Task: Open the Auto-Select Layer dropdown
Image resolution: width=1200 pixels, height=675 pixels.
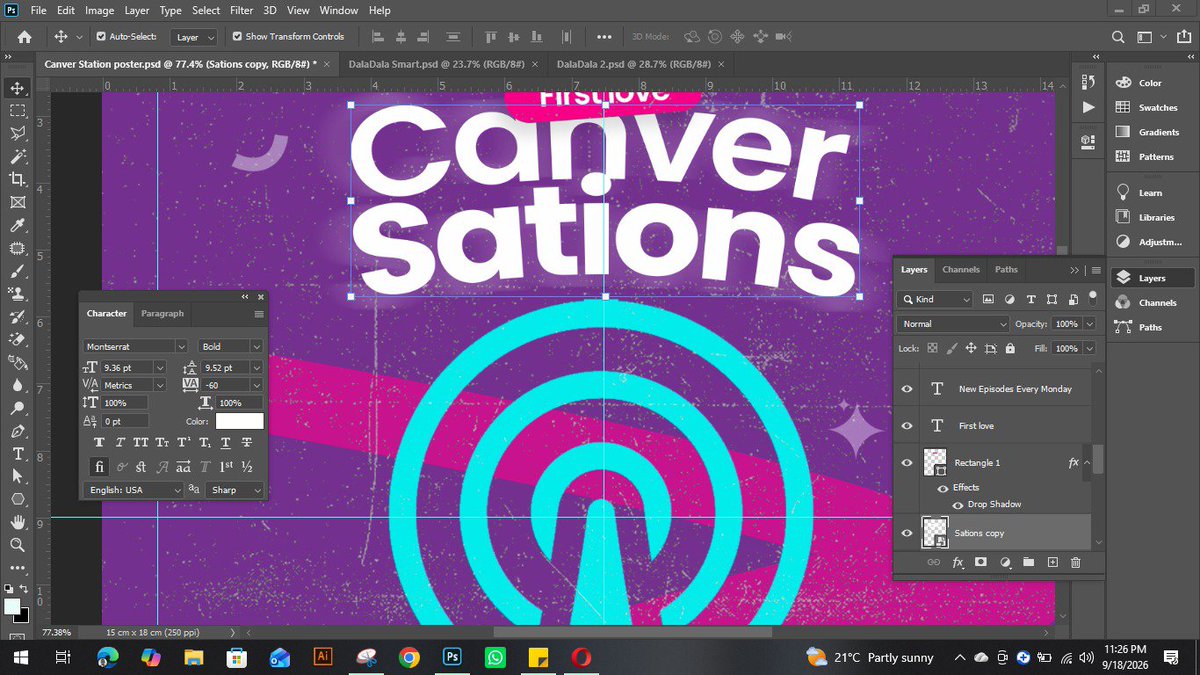Action: pos(194,37)
